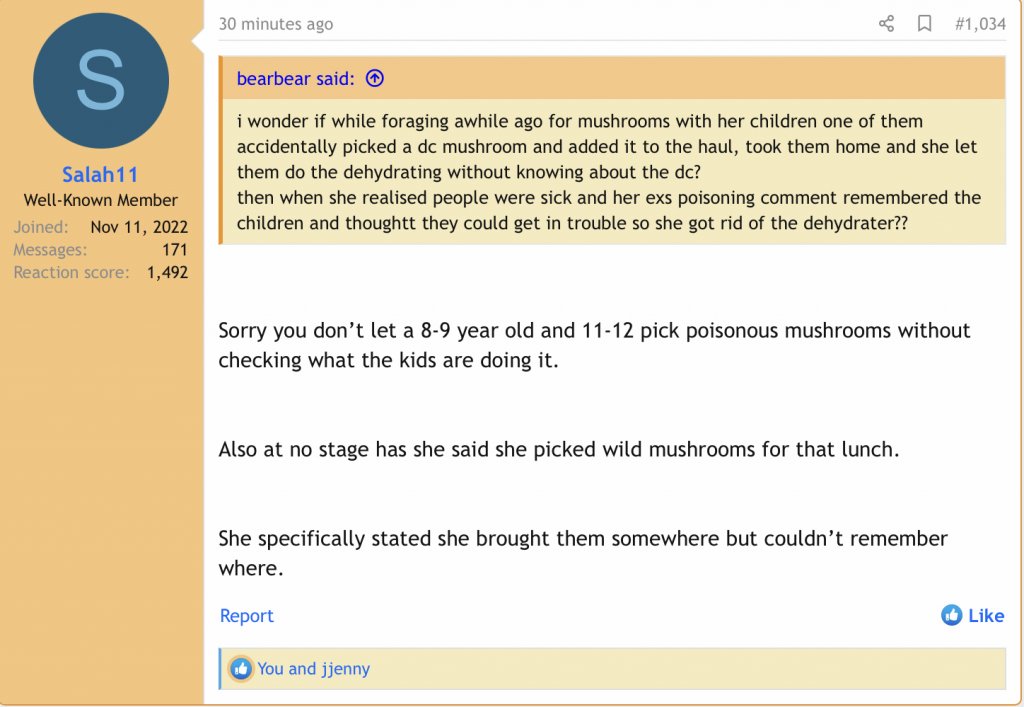The width and height of the screenshot is (1024, 707).
Task: Expand the quoted bearbear message text
Action: (x=607, y=172)
